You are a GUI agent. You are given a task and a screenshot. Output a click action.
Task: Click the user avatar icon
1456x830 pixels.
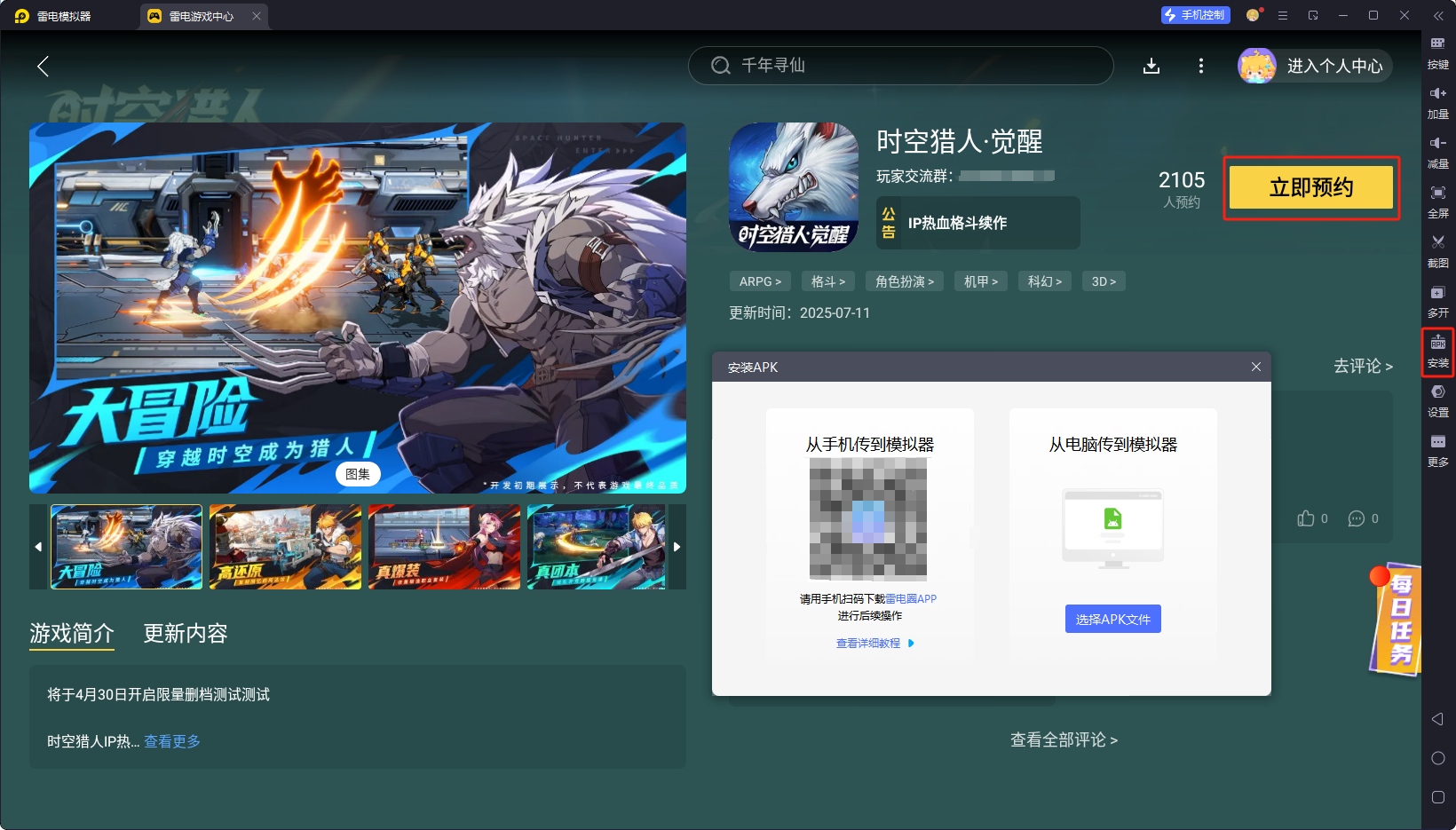pyautogui.click(x=1257, y=66)
